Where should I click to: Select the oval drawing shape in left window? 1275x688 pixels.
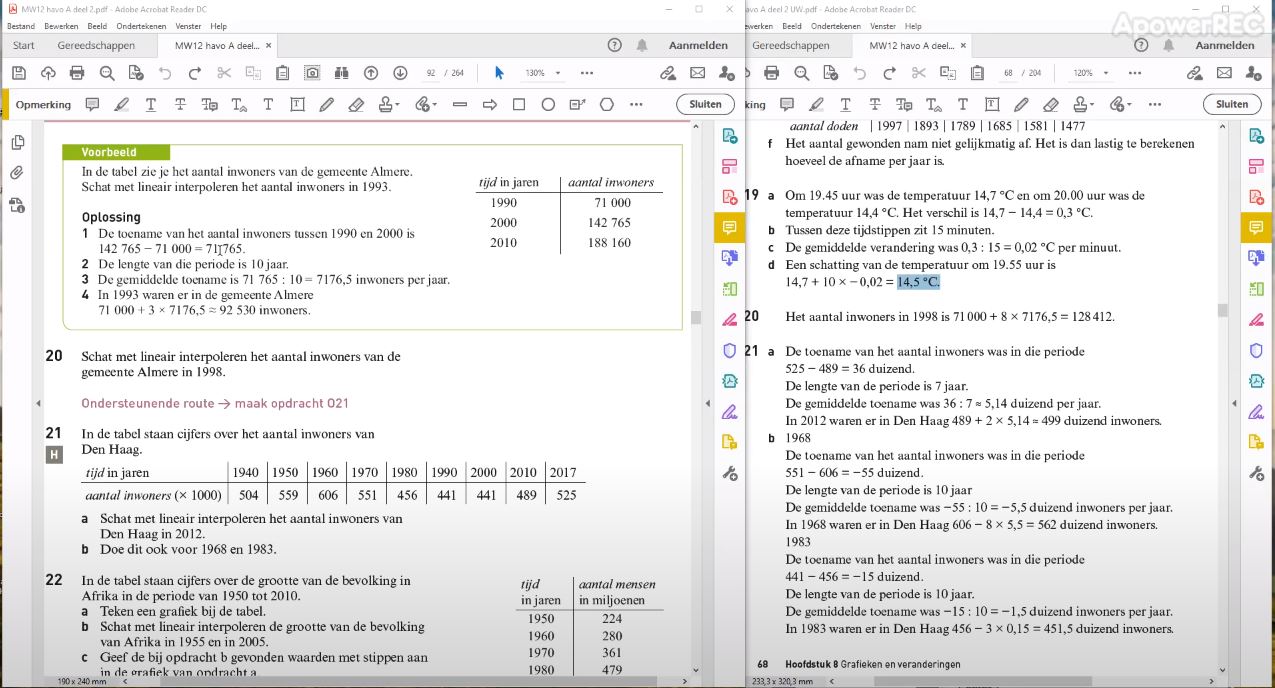point(548,104)
